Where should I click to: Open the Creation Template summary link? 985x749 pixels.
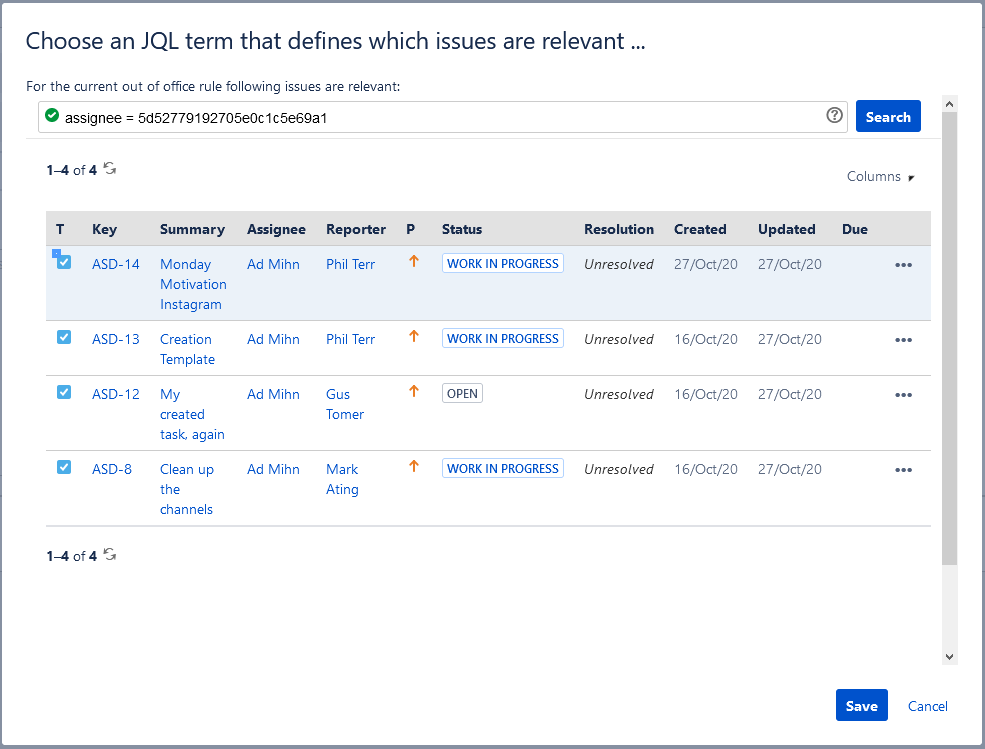coord(187,349)
